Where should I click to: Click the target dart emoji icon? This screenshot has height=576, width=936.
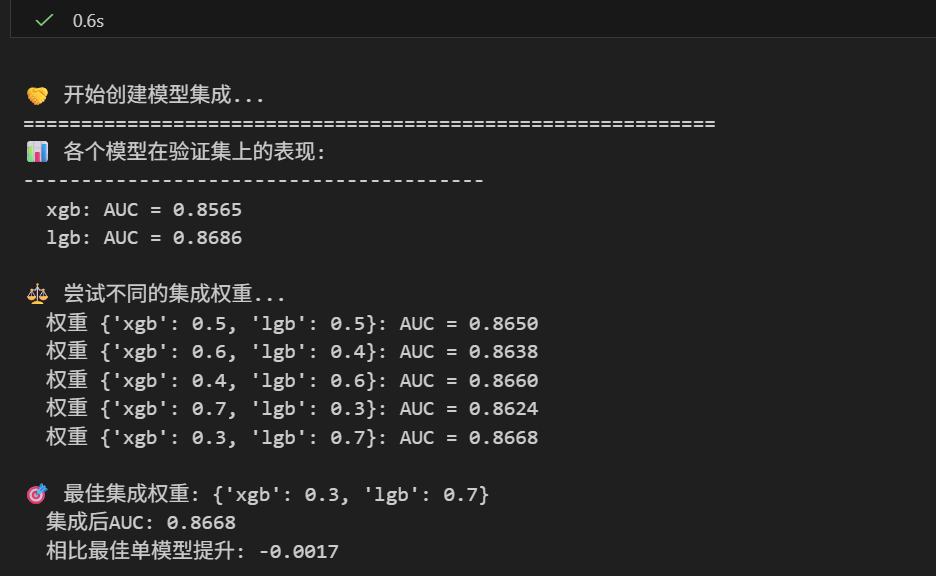[x=37, y=494]
